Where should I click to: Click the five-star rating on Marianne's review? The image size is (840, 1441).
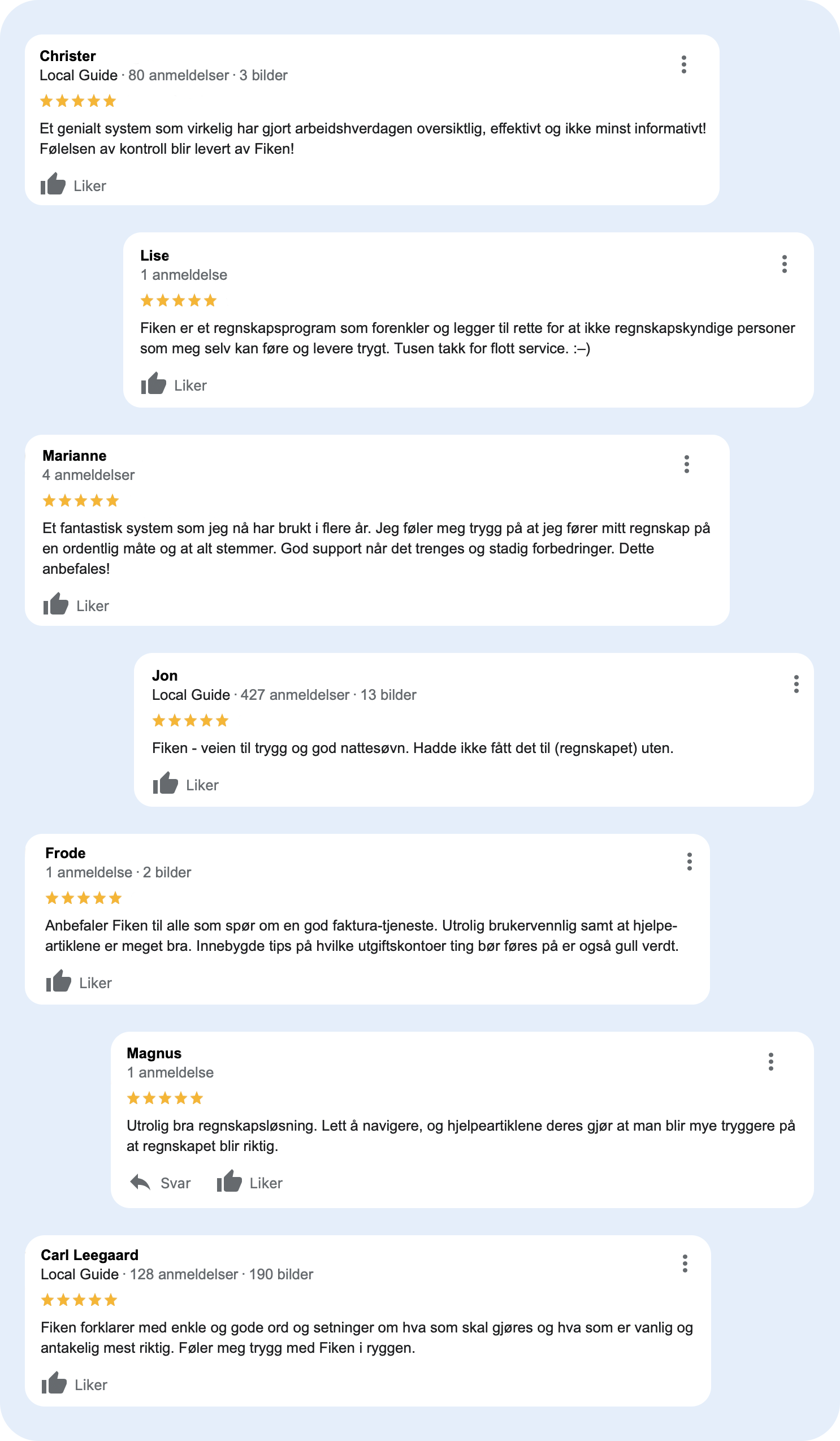81,500
